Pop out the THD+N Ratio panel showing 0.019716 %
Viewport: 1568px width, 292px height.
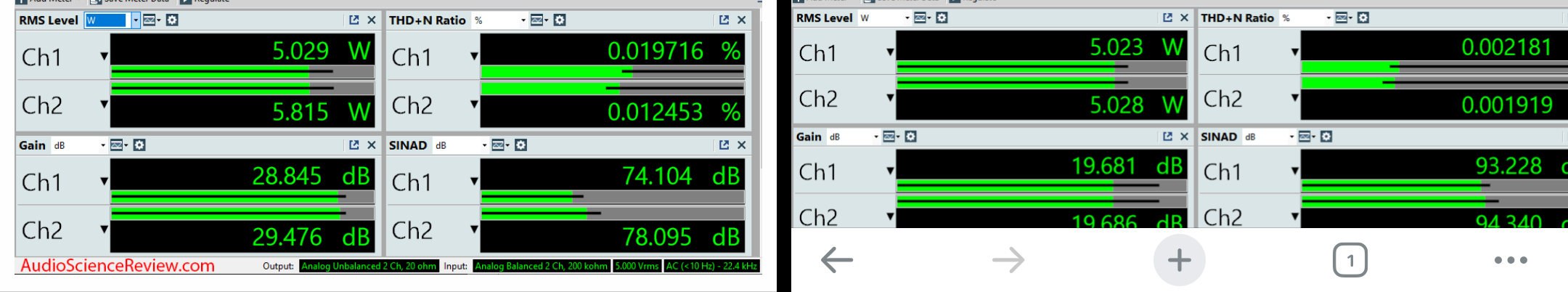coord(724,20)
